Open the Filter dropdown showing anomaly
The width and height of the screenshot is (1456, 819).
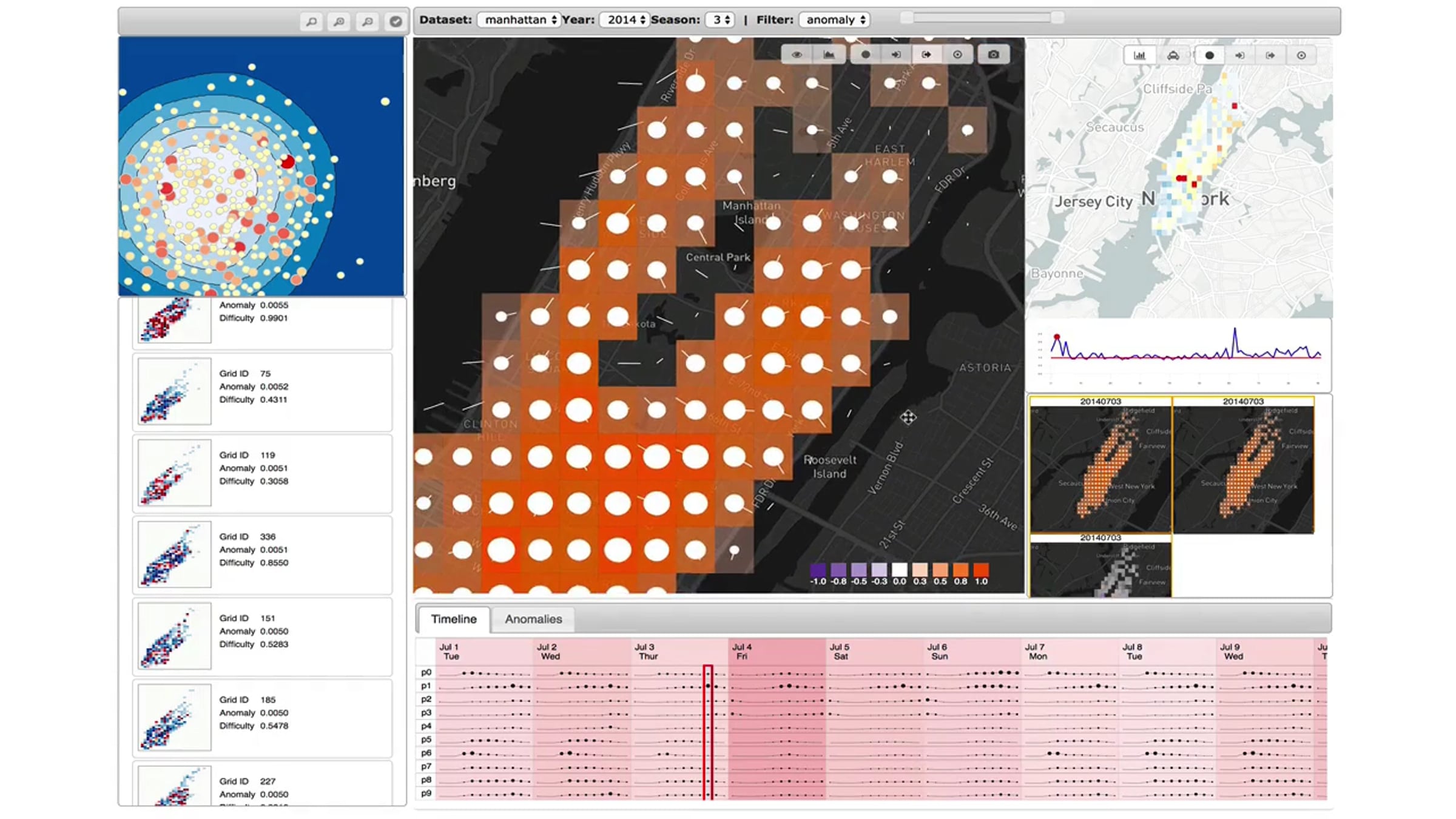(835, 20)
